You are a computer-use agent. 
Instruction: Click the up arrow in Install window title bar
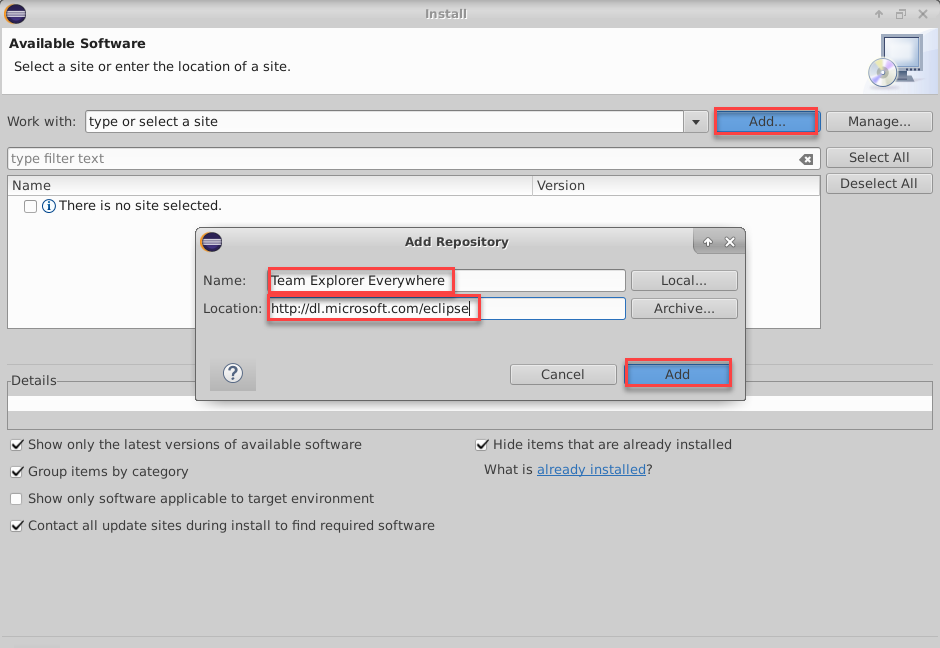tap(879, 14)
